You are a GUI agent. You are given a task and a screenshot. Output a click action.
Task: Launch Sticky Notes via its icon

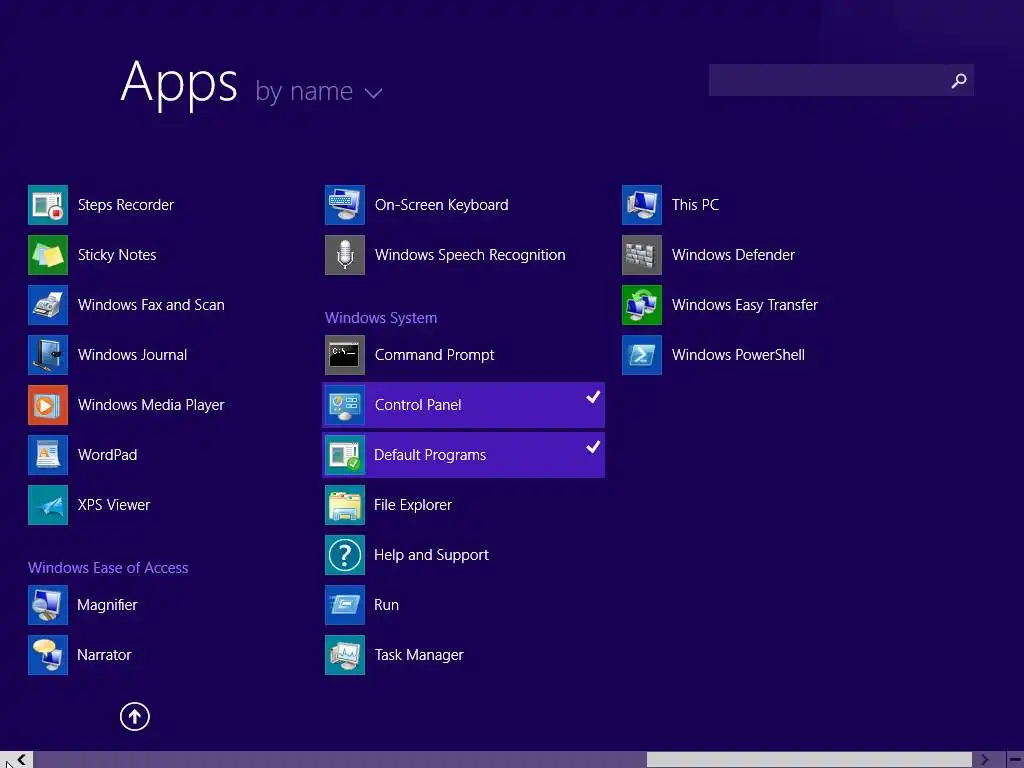point(48,255)
